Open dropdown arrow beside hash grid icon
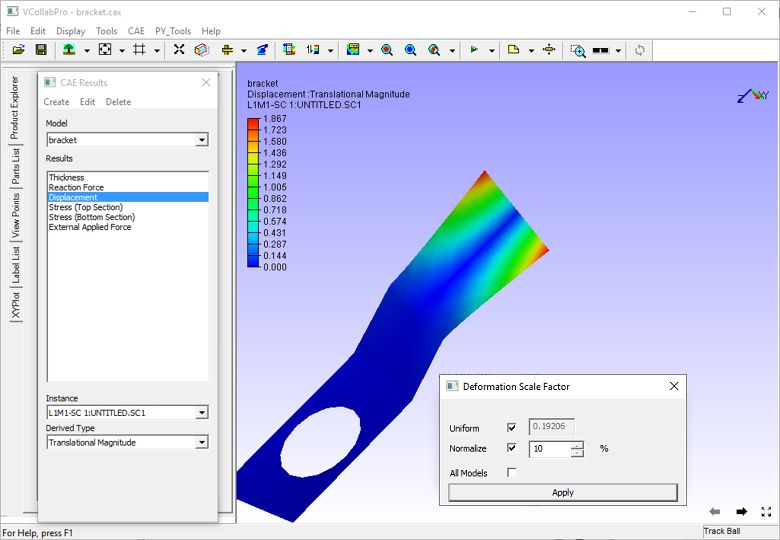The image size is (780, 540). (157, 50)
